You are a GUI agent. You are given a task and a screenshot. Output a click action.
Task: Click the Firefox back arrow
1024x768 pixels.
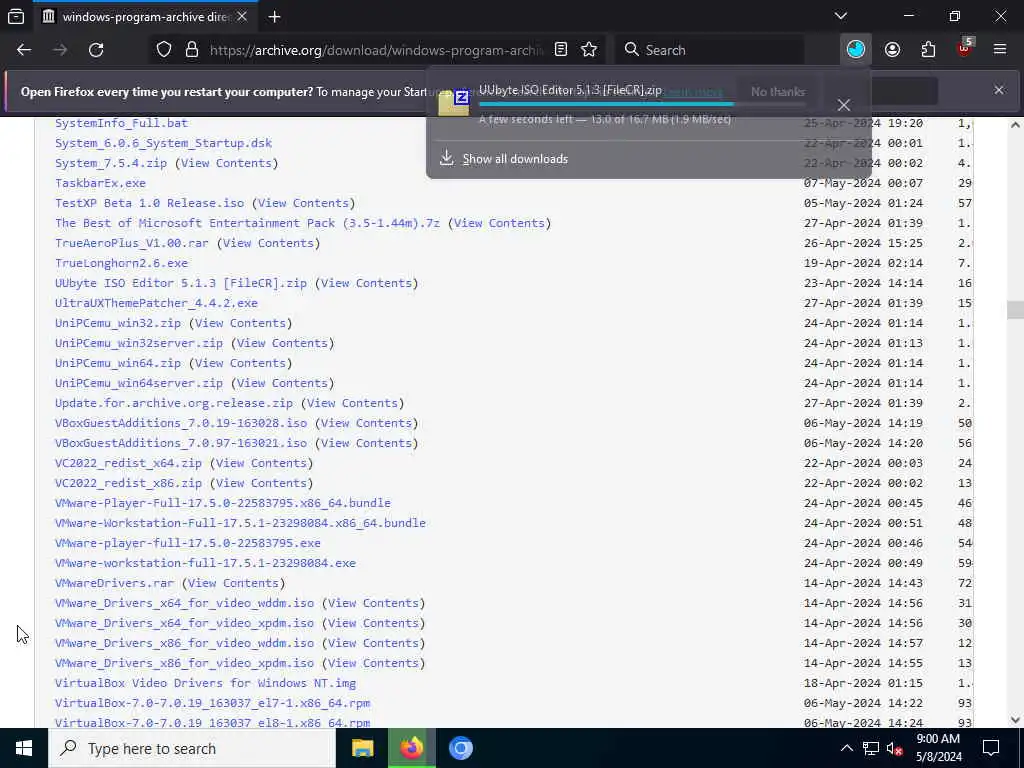[x=24, y=50]
